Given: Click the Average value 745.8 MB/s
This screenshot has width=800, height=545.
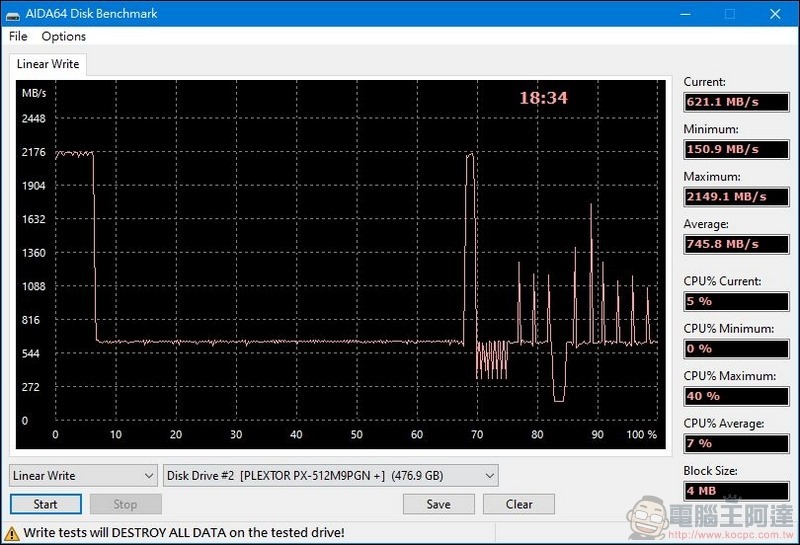Looking at the screenshot, I should (736, 244).
